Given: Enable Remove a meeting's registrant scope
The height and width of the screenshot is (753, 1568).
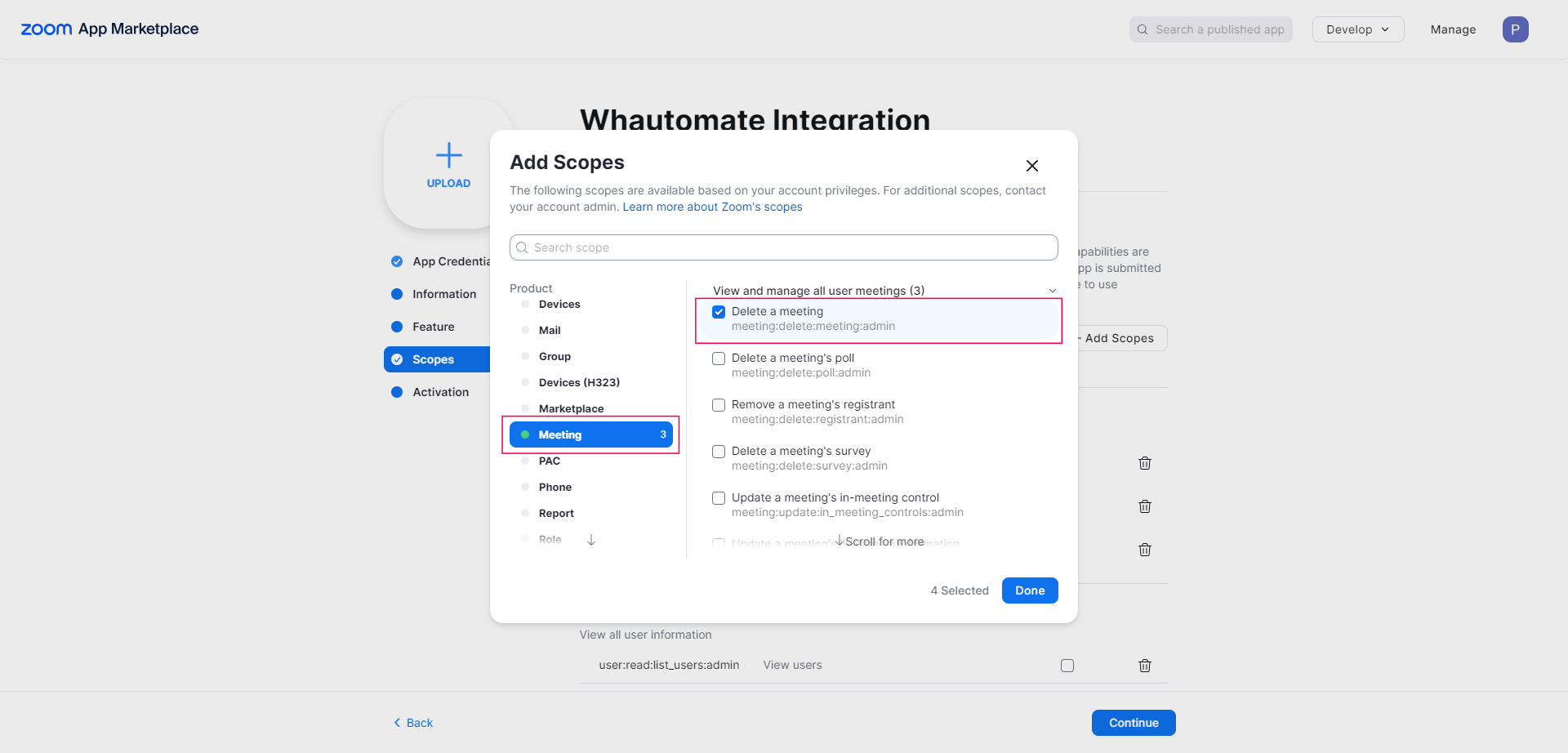Looking at the screenshot, I should [x=719, y=405].
